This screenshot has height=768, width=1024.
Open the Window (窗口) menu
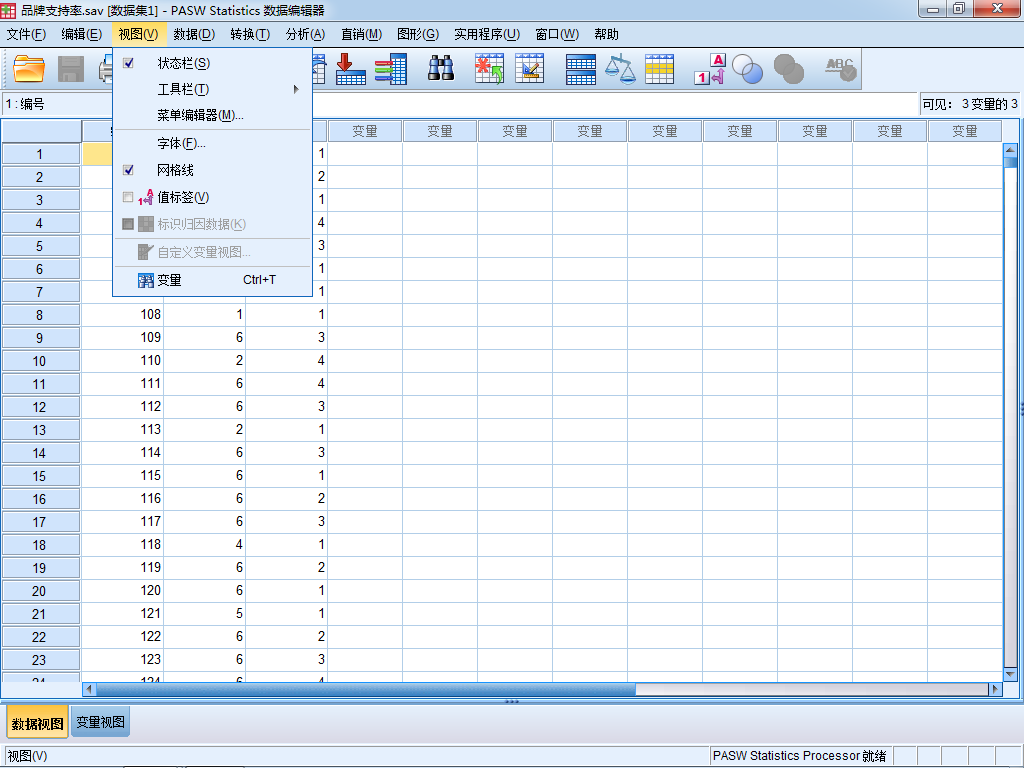coord(557,35)
